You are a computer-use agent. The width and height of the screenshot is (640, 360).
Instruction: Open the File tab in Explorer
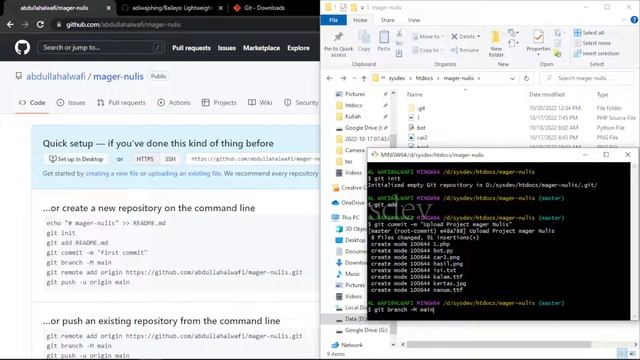tap(333, 20)
